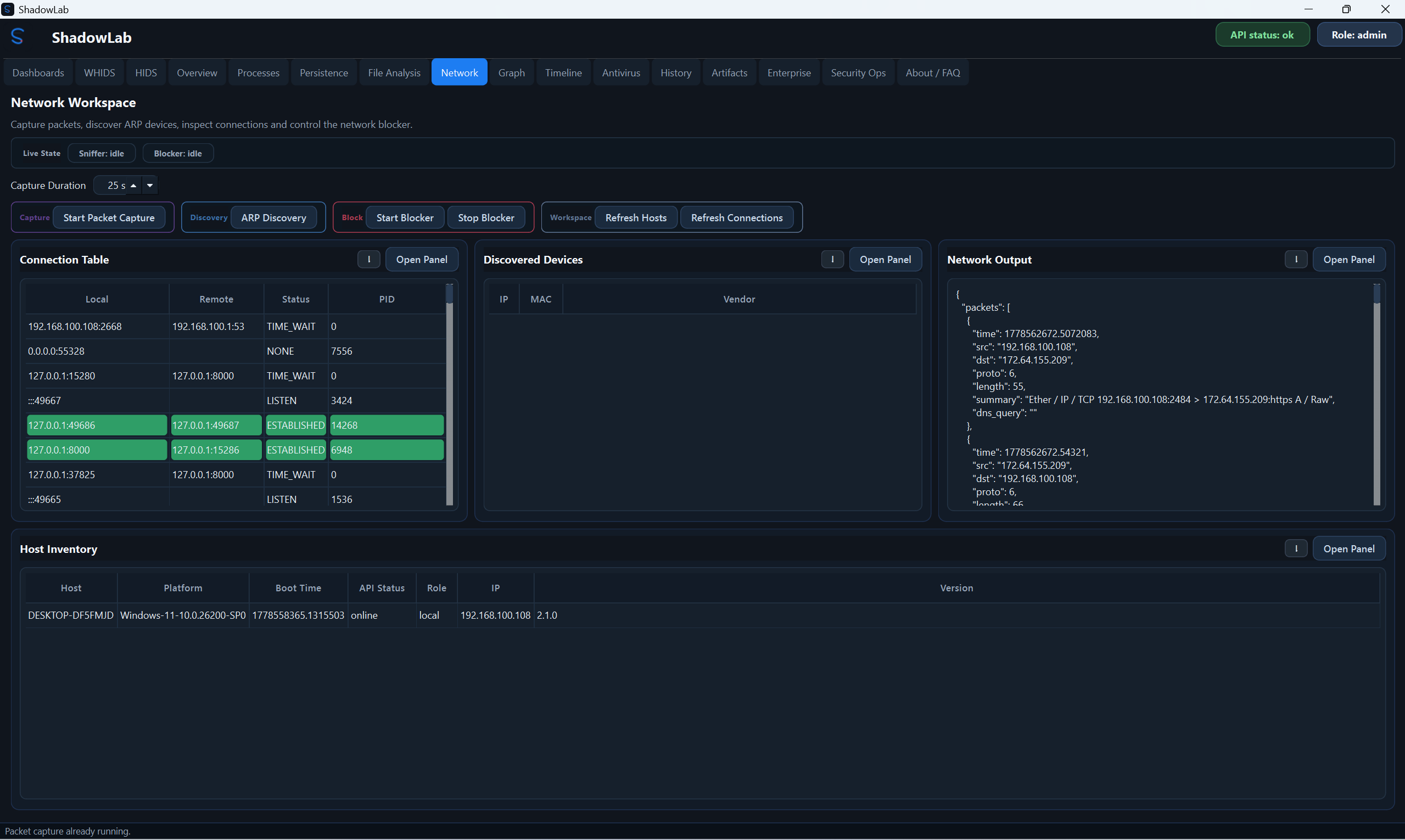Click the Connection Table vertical scrollbar
Viewport: 1405px width, 840px height.
[x=450, y=395]
